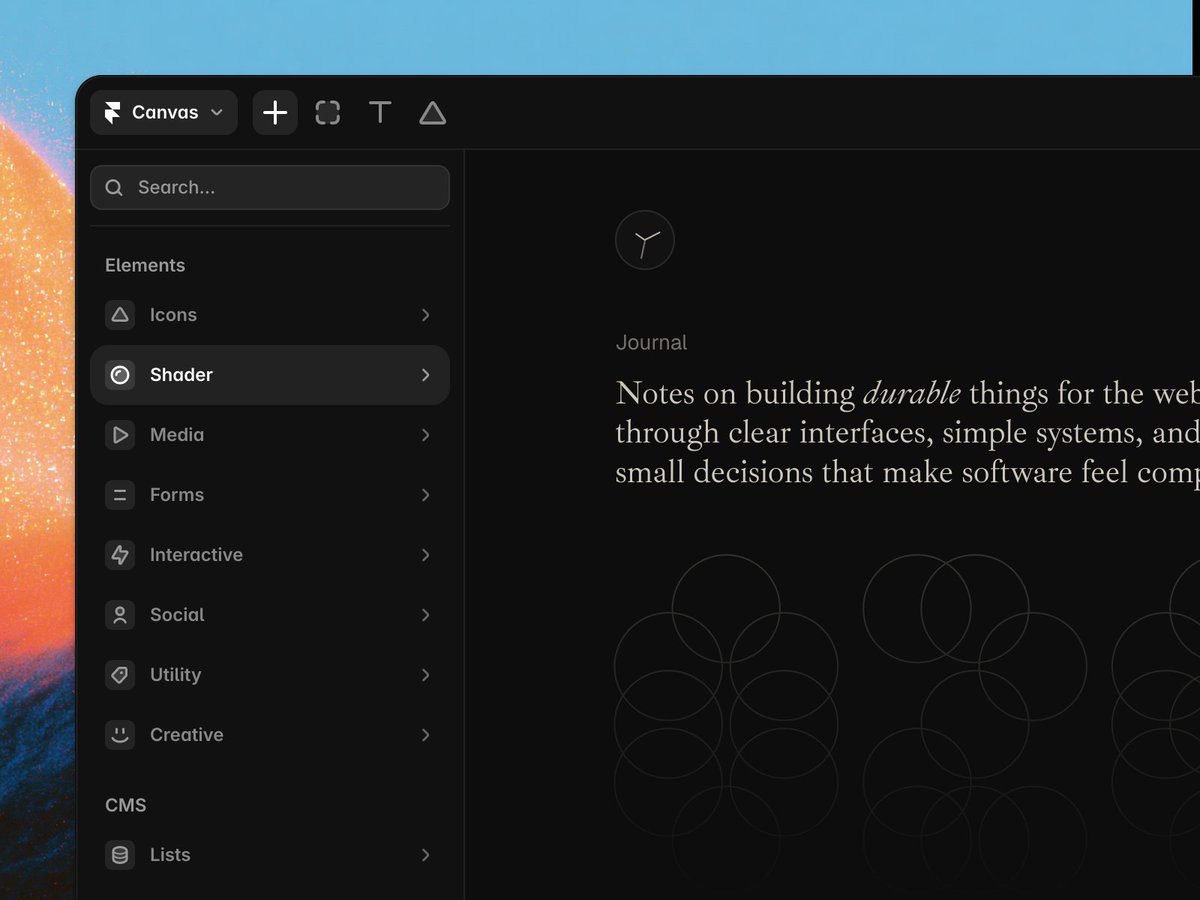Viewport: 1200px width, 900px height.
Task: Click the CMS section heading
Action: click(126, 805)
